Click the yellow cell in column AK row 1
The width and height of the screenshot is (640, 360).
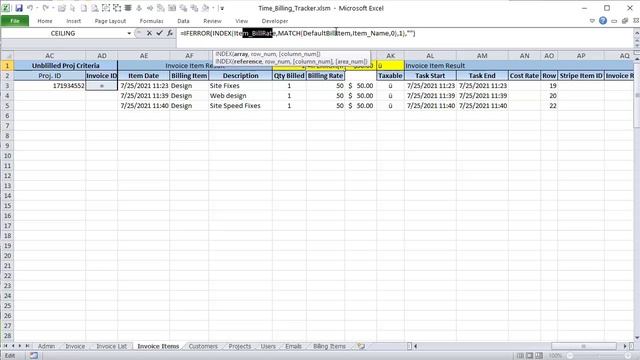tap(390, 65)
